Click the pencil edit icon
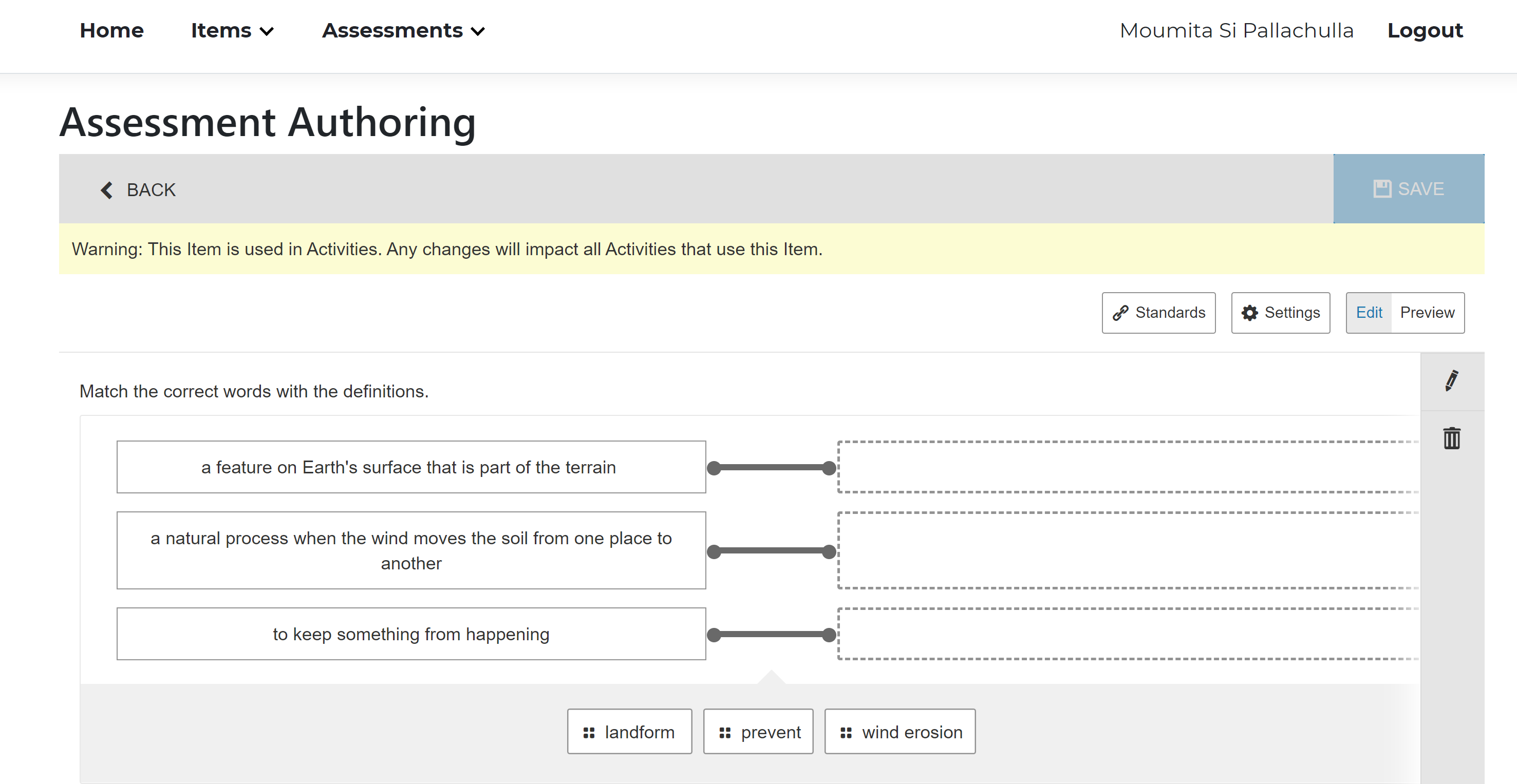1517x784 pixels. coord(1452,381)
